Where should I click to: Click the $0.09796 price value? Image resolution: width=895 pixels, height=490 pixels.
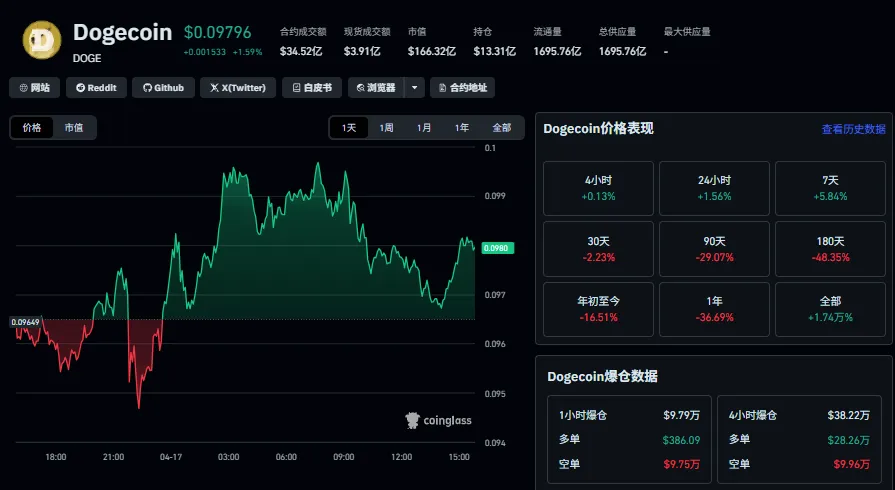click(x=217, y=33)
